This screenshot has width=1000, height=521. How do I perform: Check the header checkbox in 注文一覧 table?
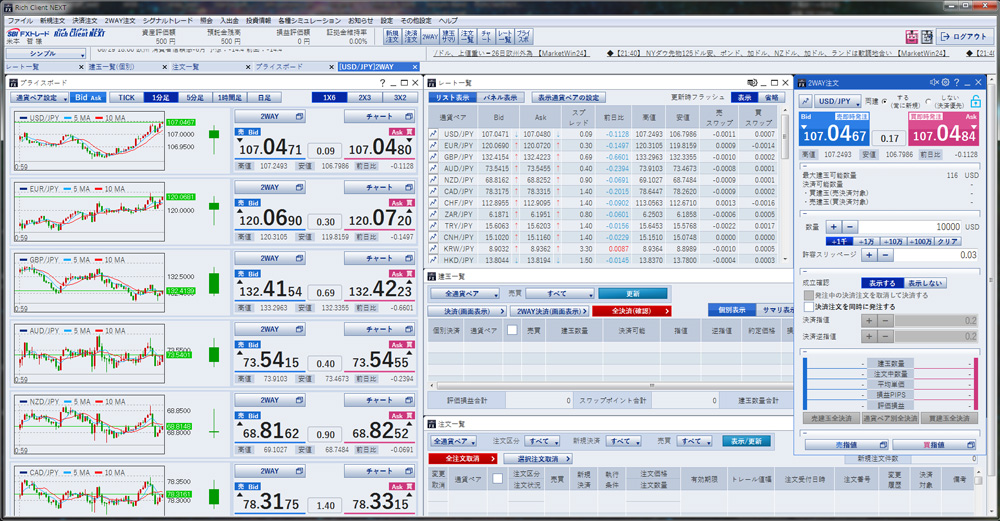pos(497,479)
